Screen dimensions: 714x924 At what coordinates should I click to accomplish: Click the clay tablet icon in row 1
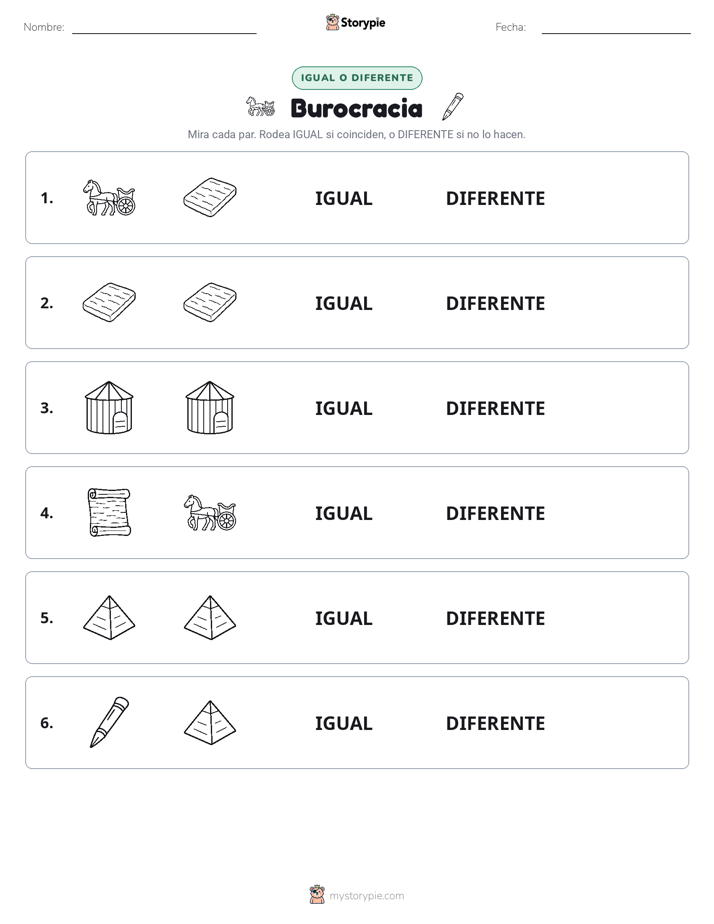210,197
